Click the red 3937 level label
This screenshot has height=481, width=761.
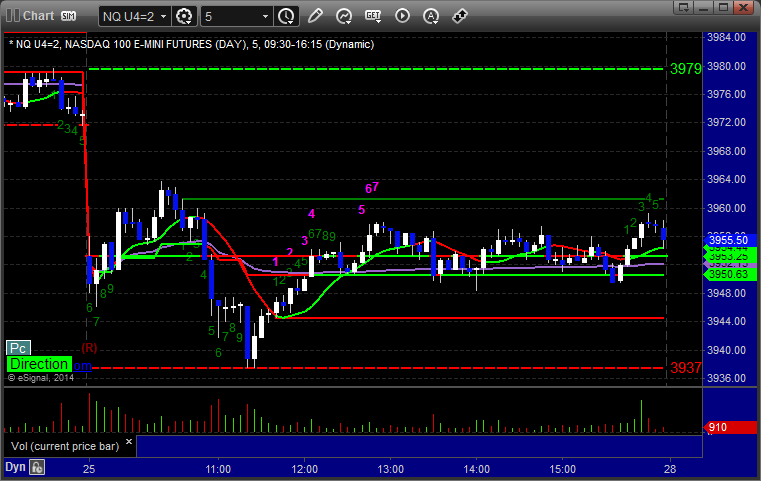(686, 368)
